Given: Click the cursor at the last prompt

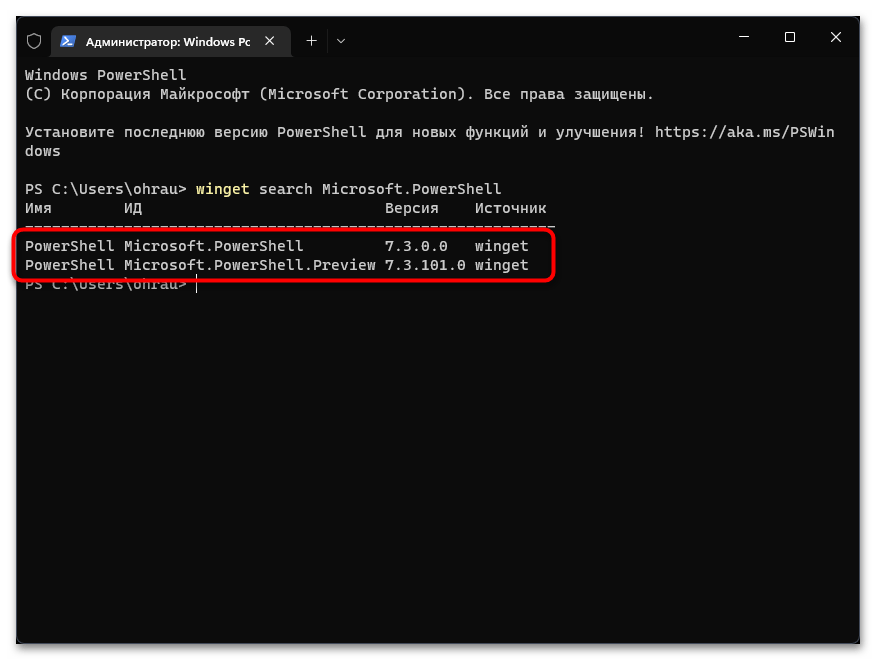Looking at the screenshot, I should pos(197,284).
